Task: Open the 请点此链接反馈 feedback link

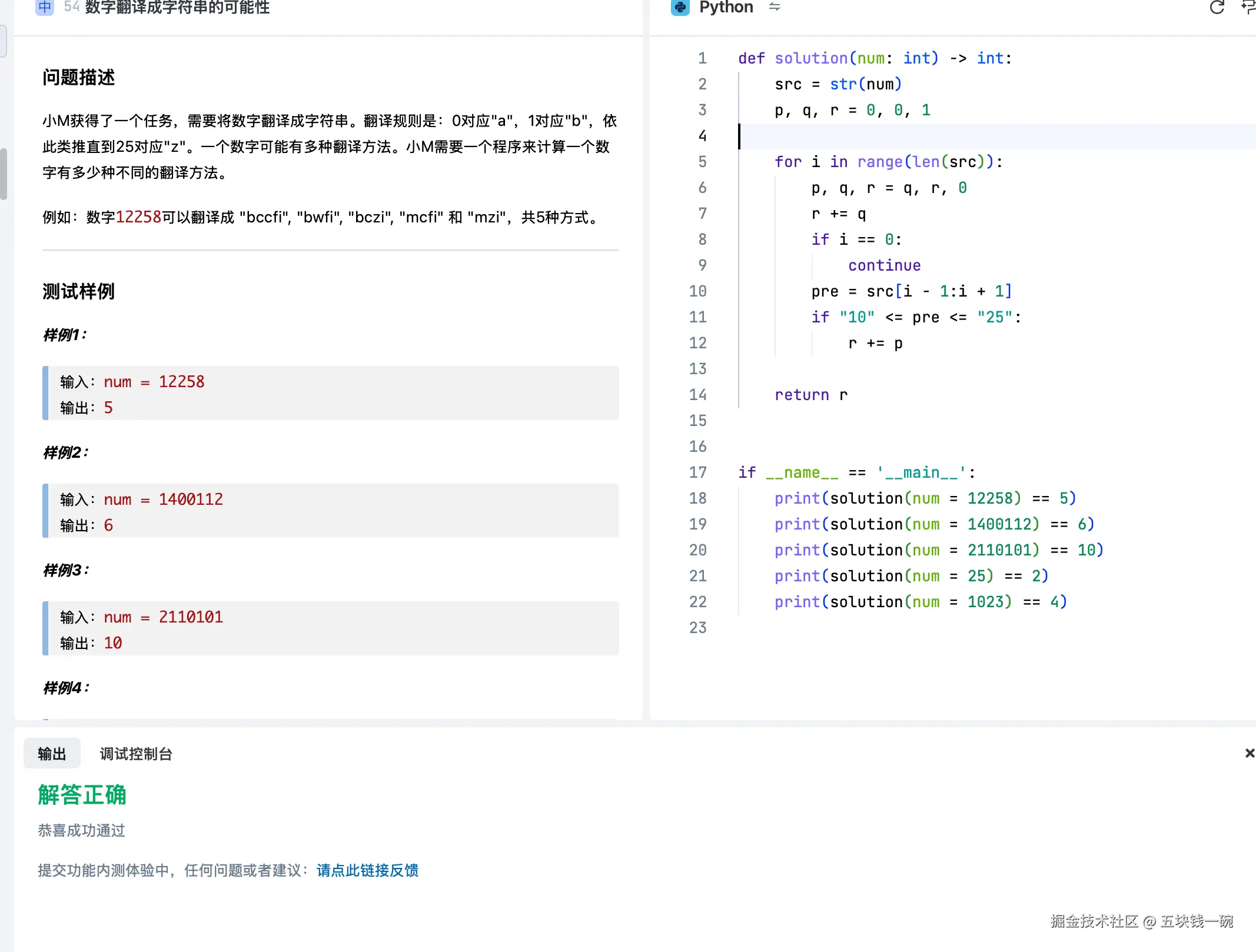Action: click(367, 871)
